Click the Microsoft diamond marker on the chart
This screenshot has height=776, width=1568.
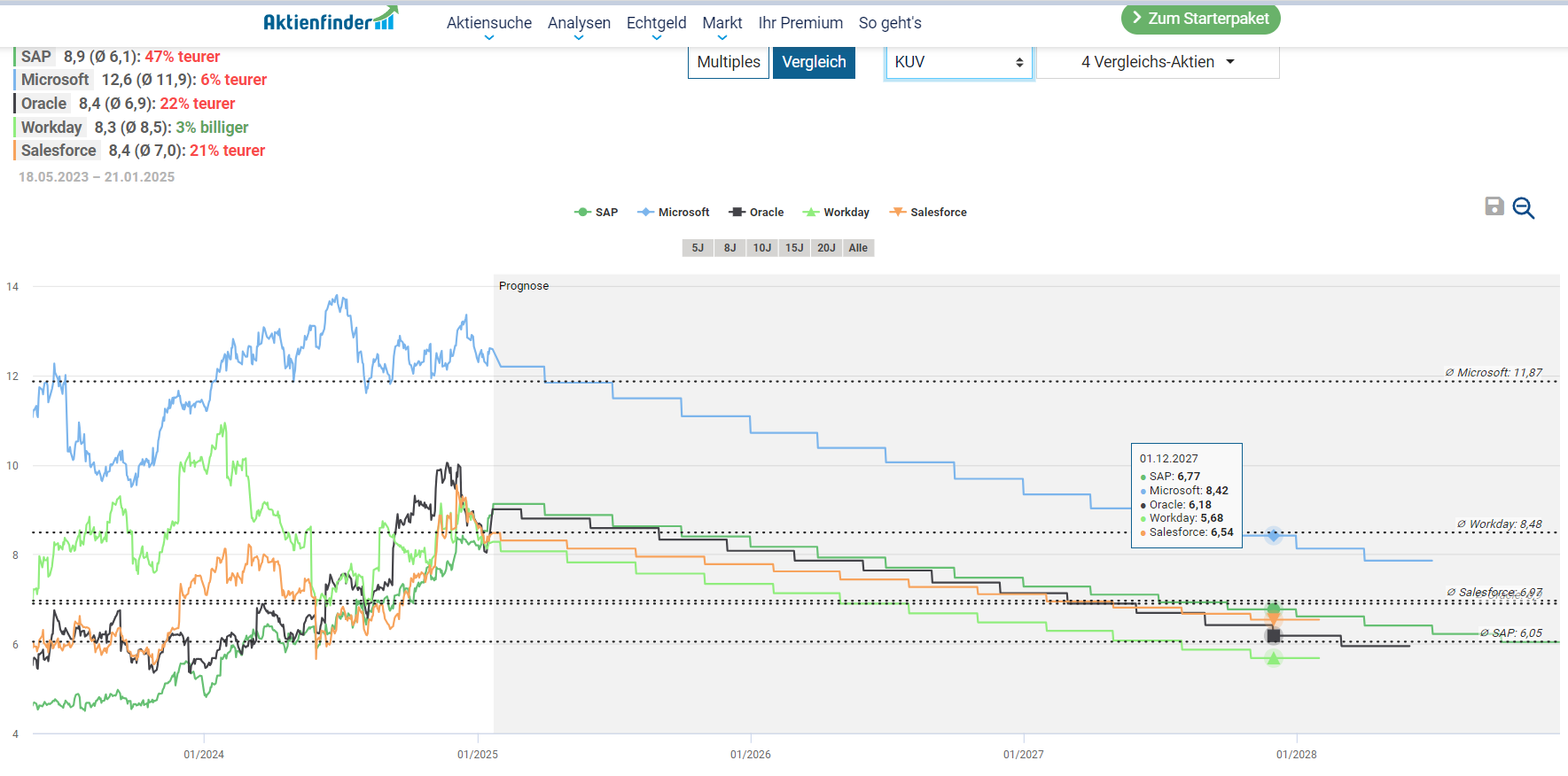point(1274,535)
